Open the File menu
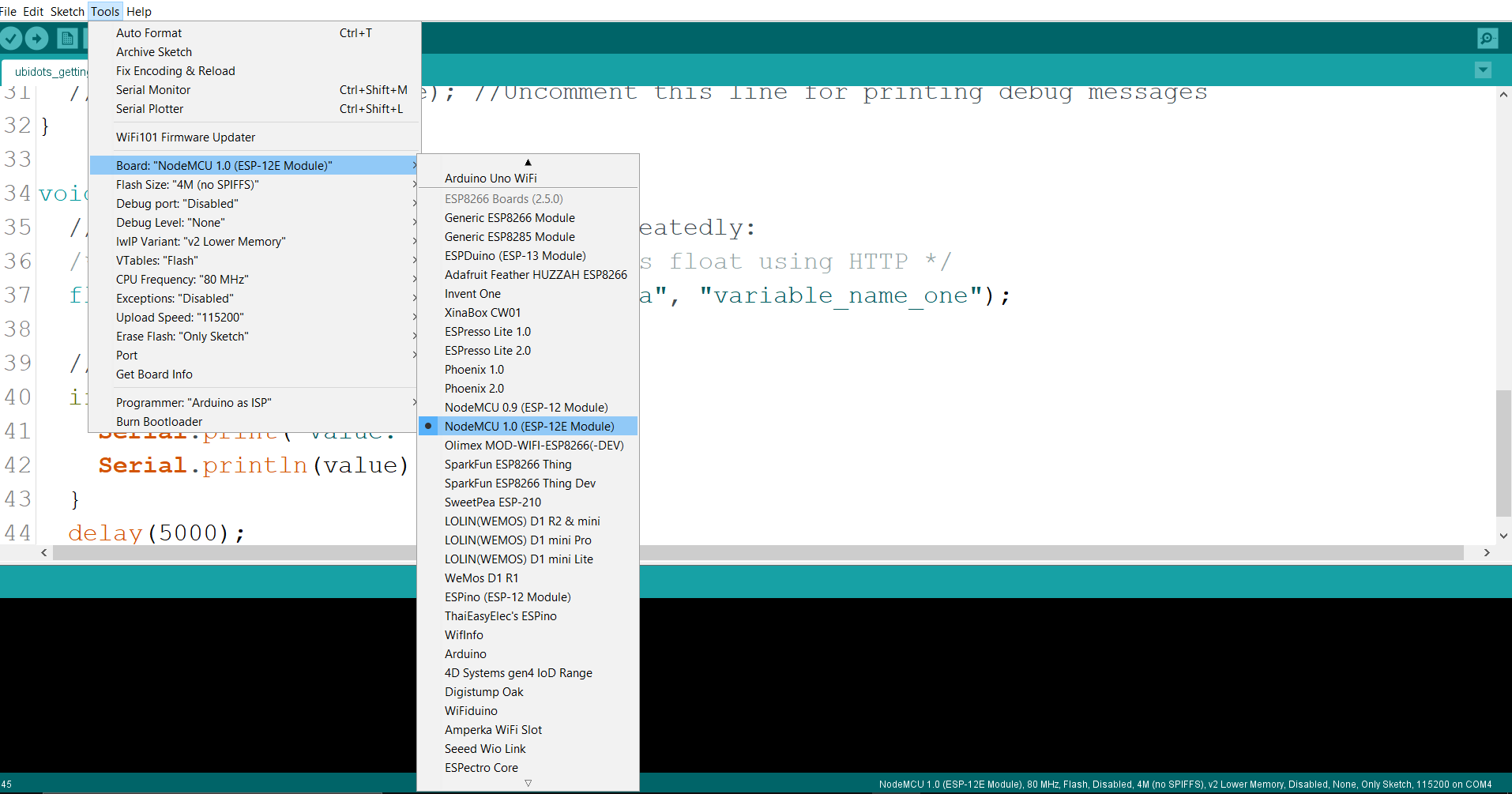Screen dimensions: 1512x794 9,12
